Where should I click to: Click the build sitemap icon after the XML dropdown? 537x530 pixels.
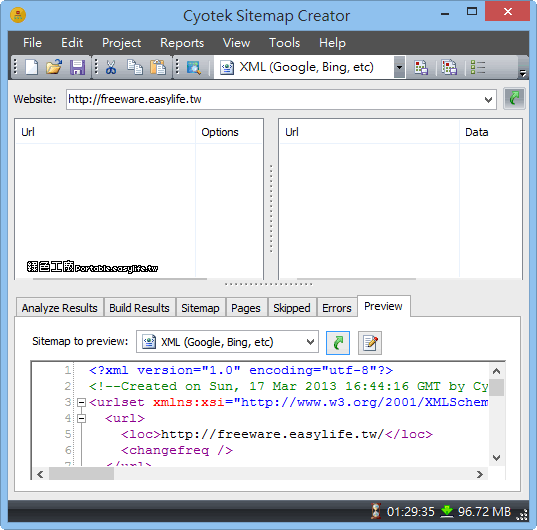[x=421, y=67]
